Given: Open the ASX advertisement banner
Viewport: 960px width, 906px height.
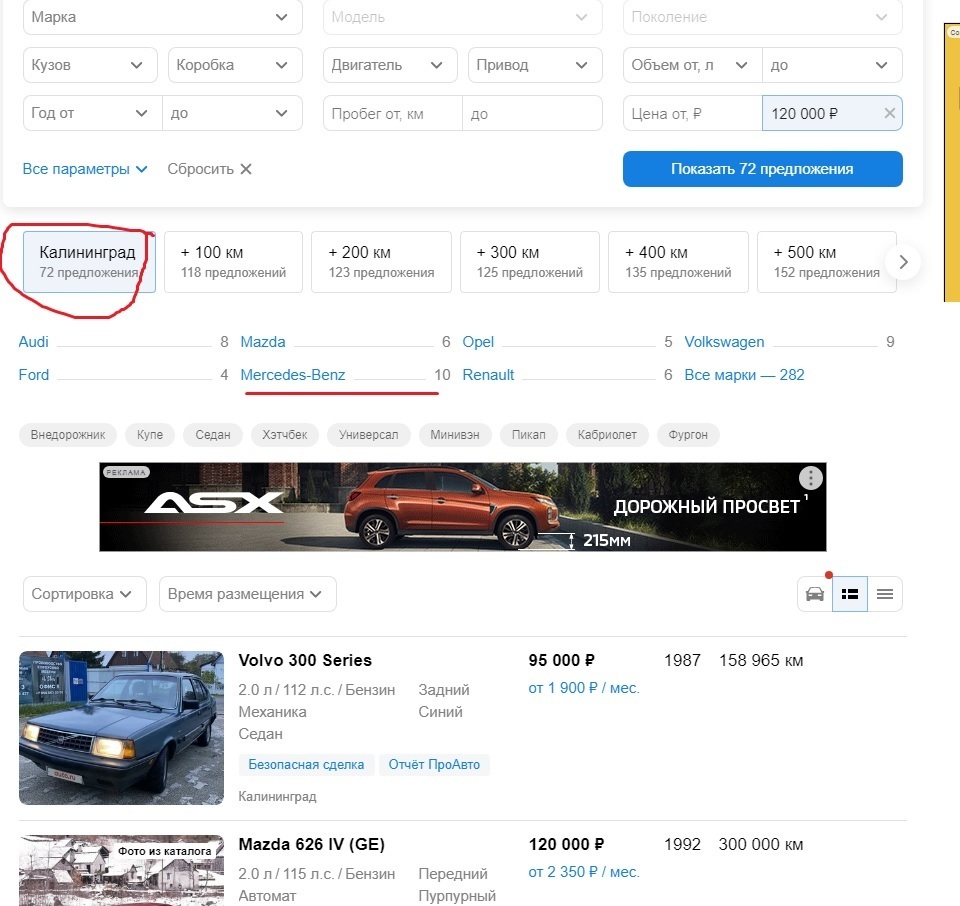Looking at the screenshot, I should [463, 507].
